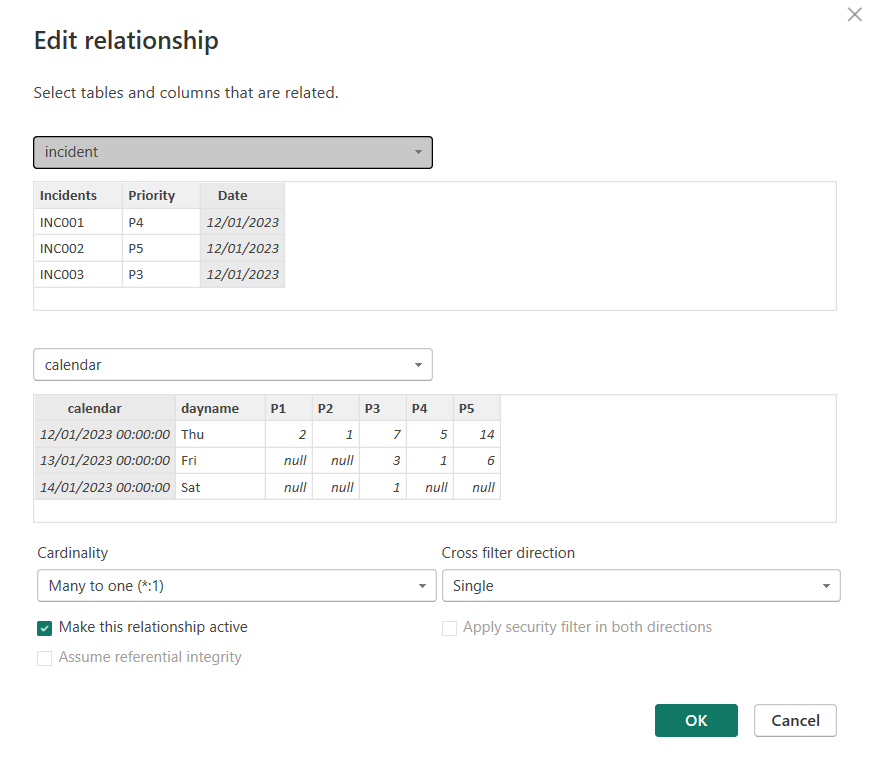873x766 pixels.
Task: Select the P5 column header
Action: (466, 408)
